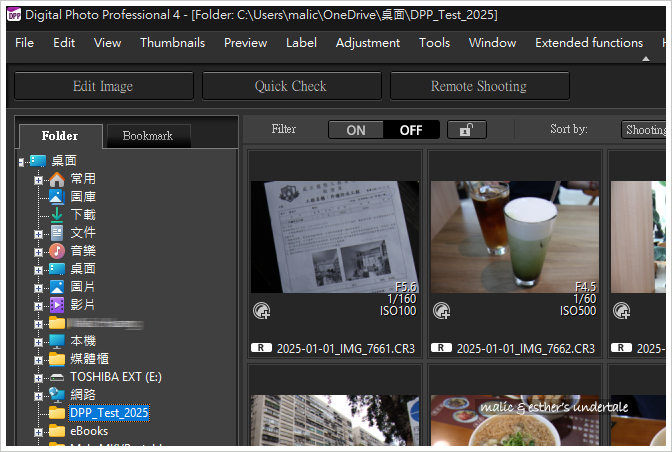672x452 pixels.
Task: Expand the 本機 computer node
Action: click(38, 342)
